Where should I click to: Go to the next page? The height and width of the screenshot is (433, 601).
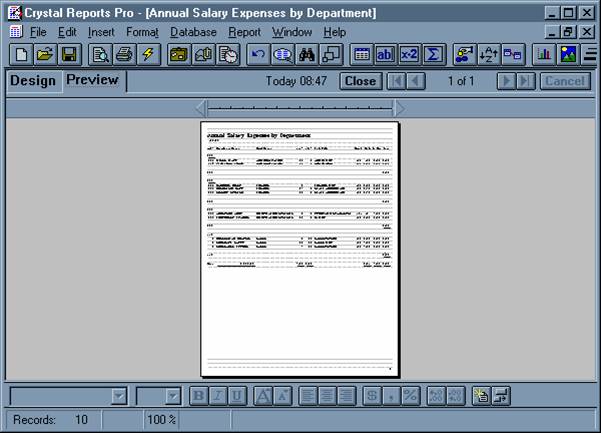pos(507,81)
